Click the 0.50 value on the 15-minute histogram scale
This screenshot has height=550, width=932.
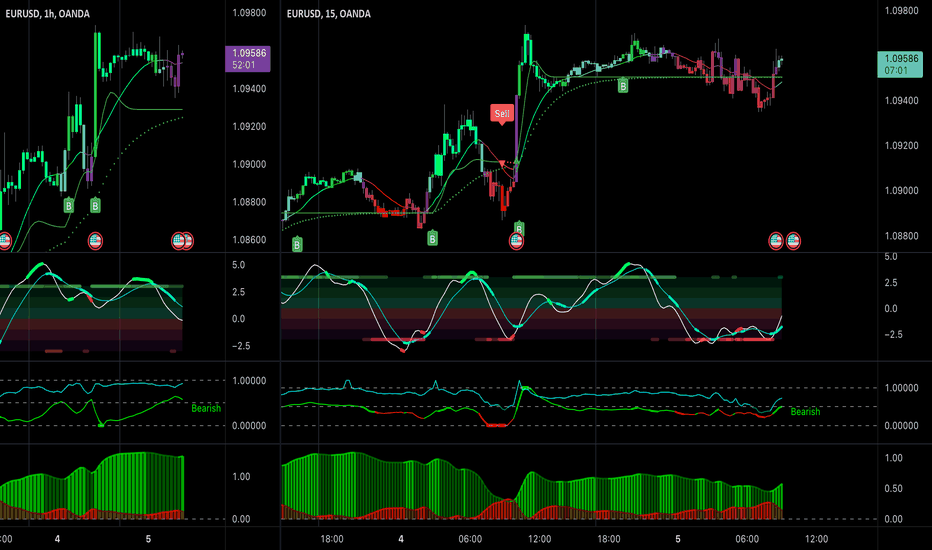click(x=894, y=488)
